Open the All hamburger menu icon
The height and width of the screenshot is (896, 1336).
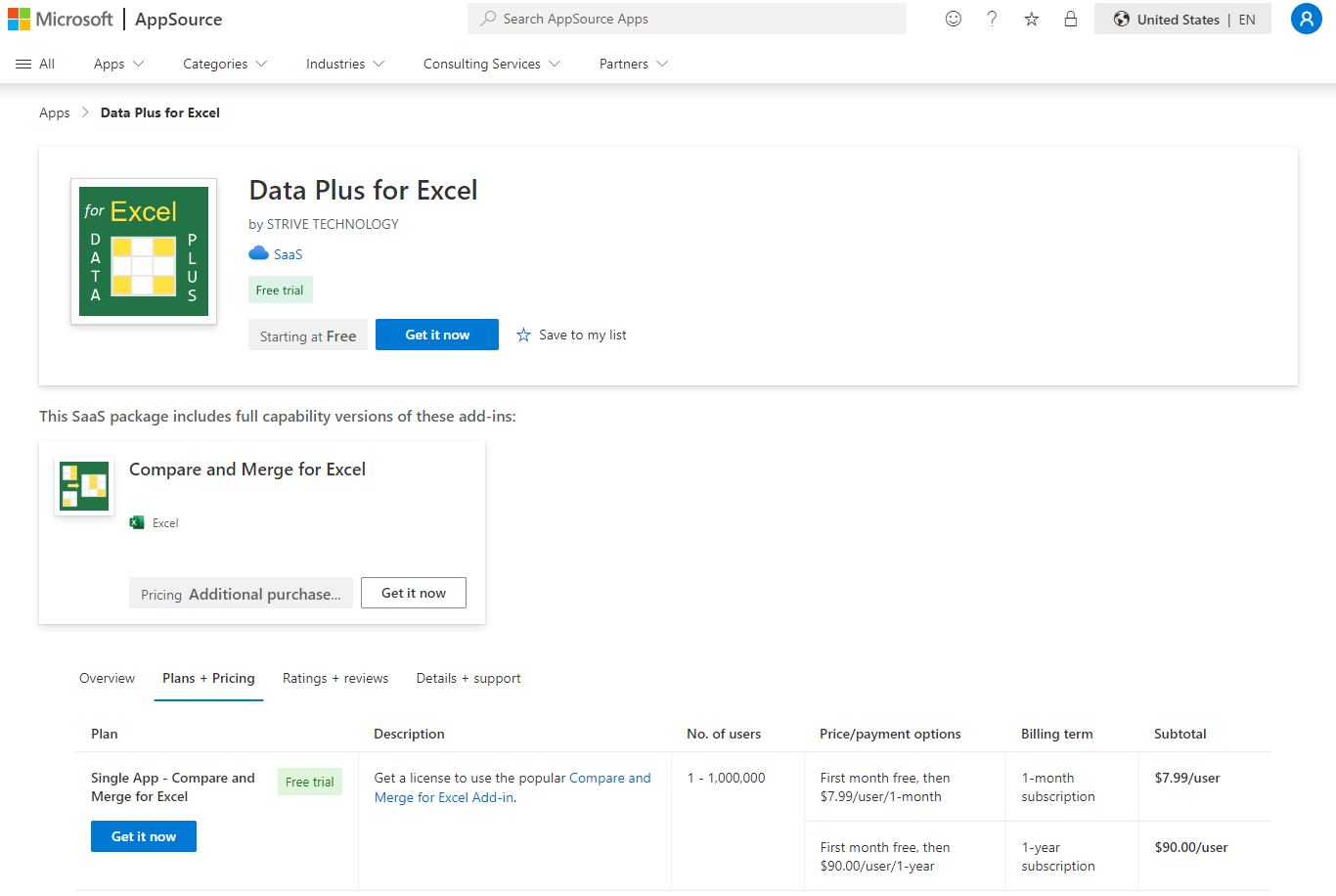[x=23, y=63]
